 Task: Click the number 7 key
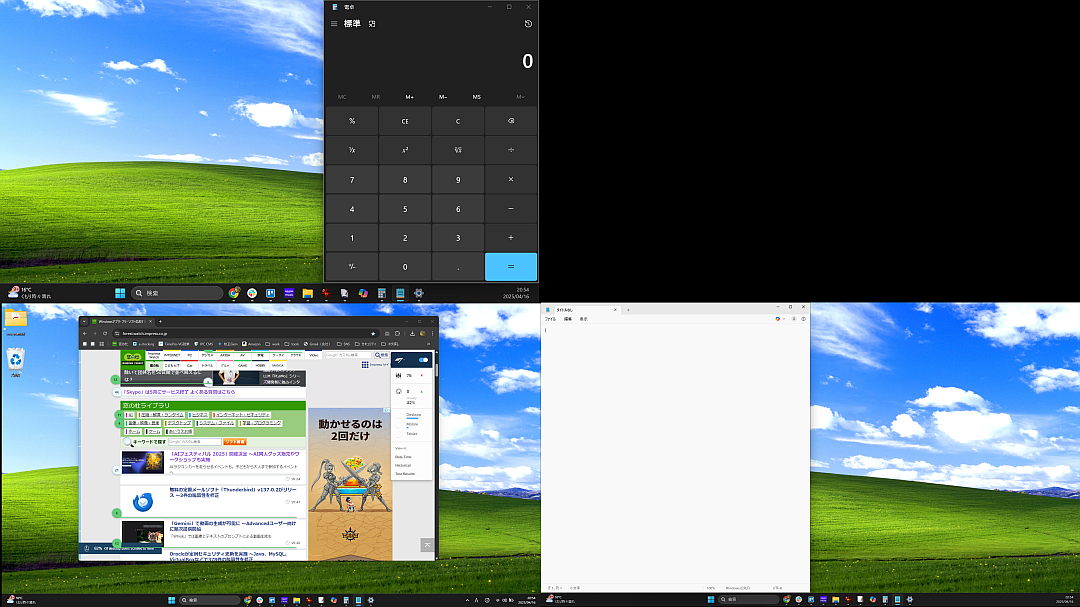tap(352, 179)
